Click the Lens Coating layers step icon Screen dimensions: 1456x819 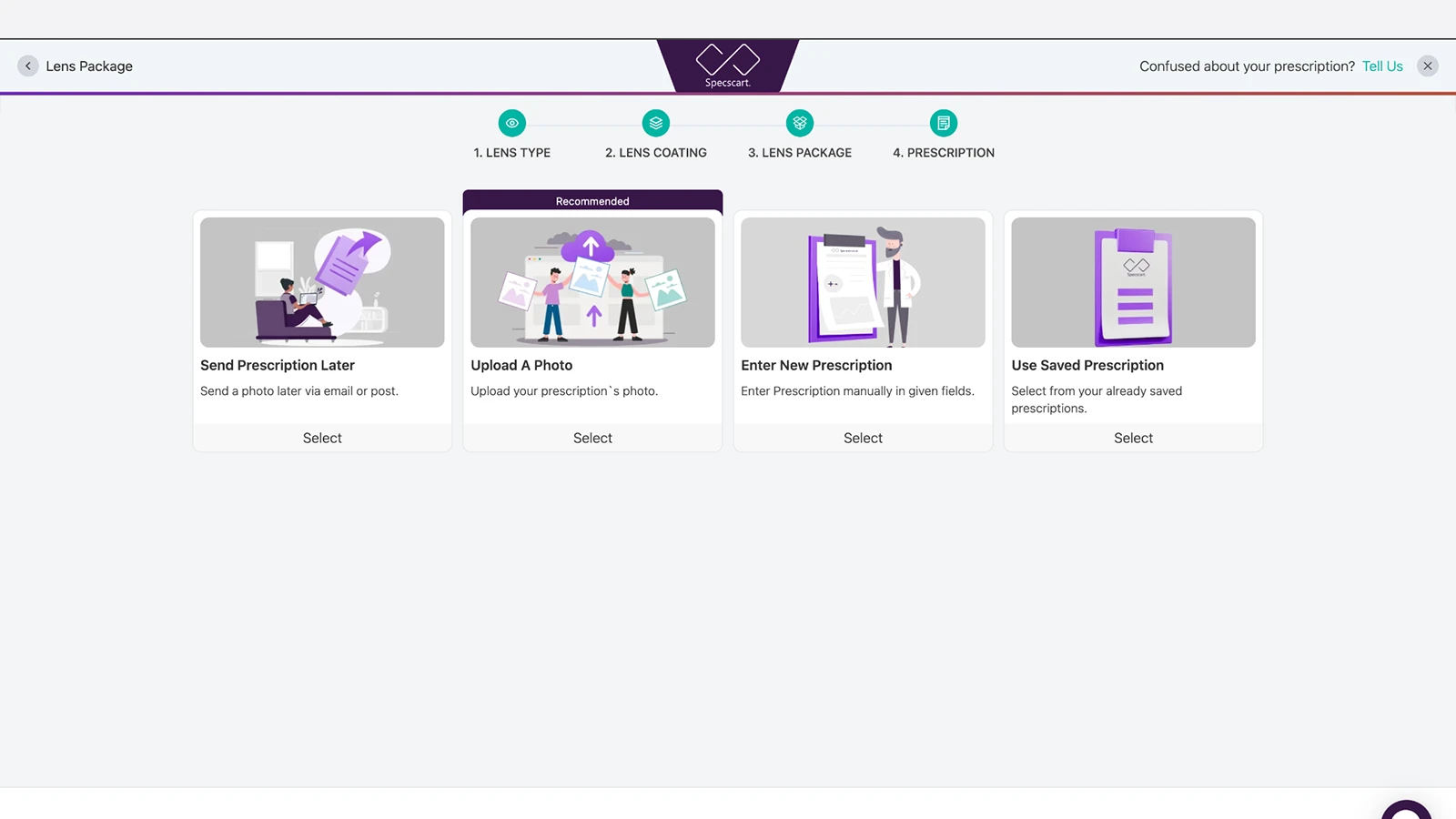[656, 123]
